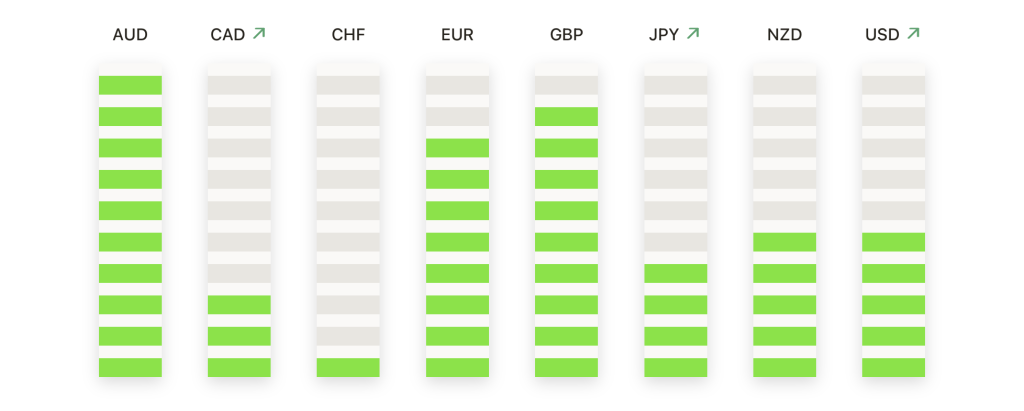Click the CAD text label

click(x=228, y=35)
